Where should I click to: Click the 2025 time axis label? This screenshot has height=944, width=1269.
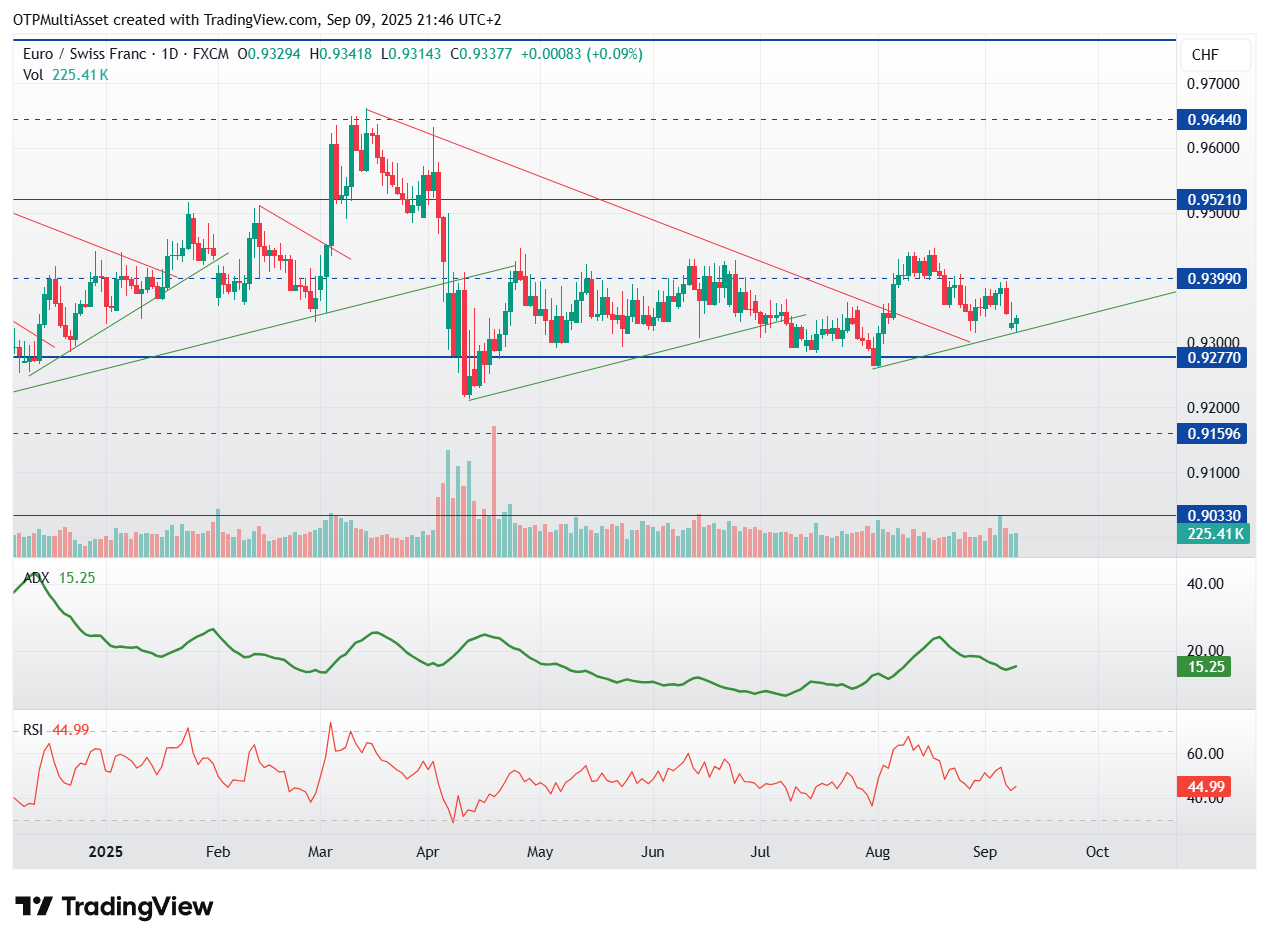[x=105, y=852]
